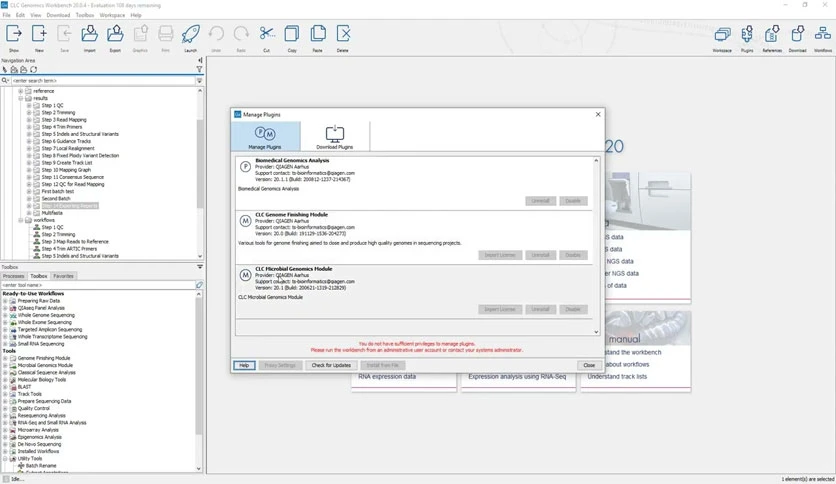
Task: Collapse the Utility Tools node
Action: pyautogui.click(x=5, y=458)
